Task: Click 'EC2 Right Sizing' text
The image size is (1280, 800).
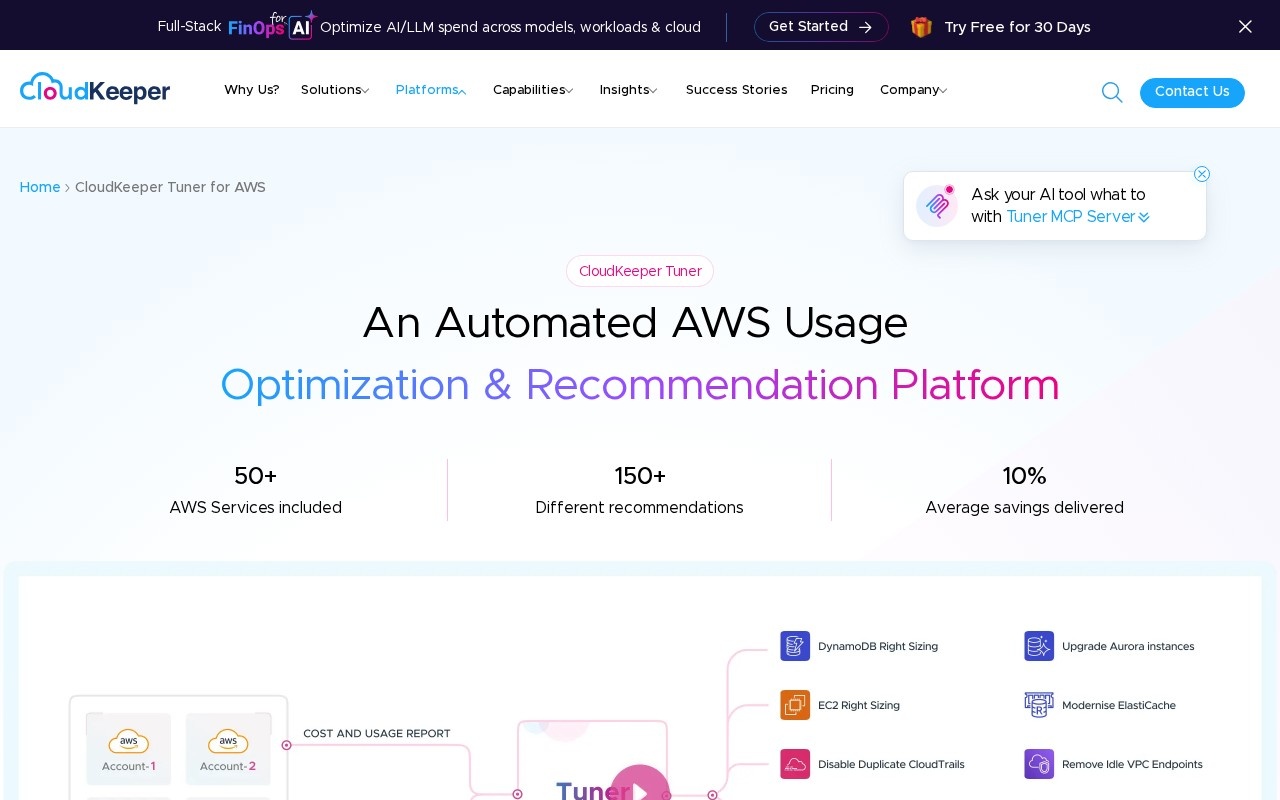Action: pos(859,705)
